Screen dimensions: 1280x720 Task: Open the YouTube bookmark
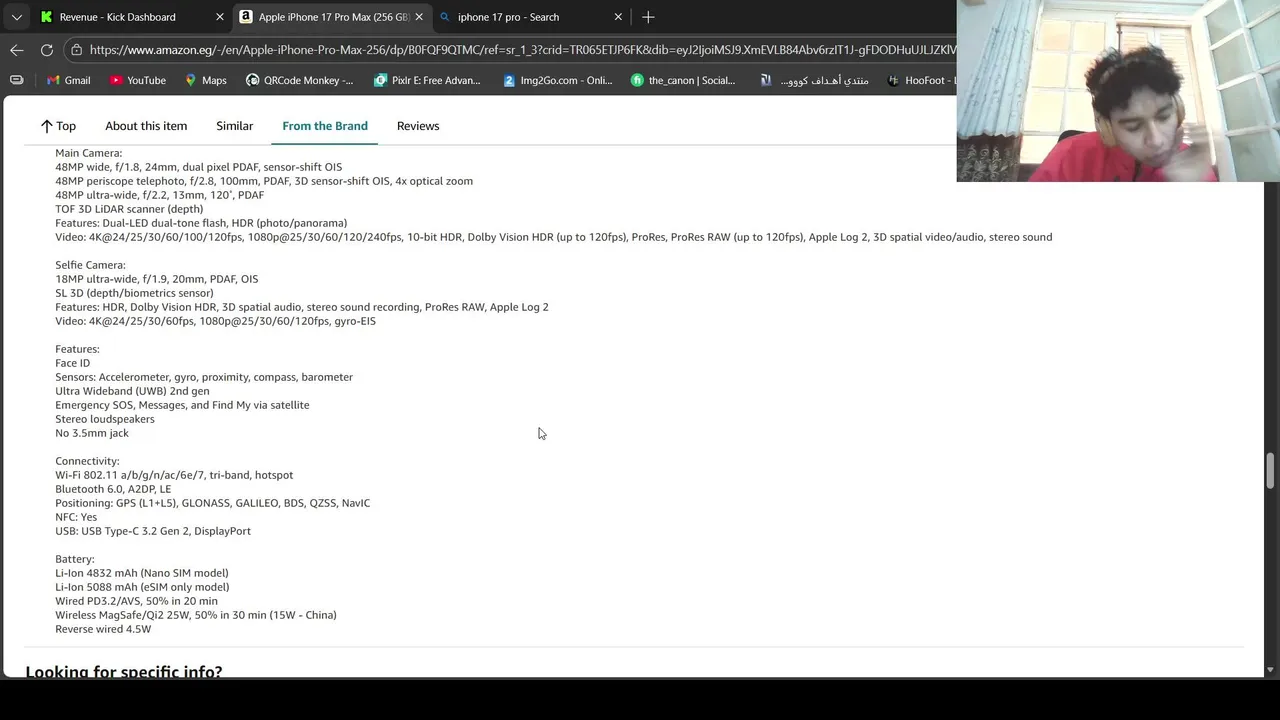click(x=137, y=80)
